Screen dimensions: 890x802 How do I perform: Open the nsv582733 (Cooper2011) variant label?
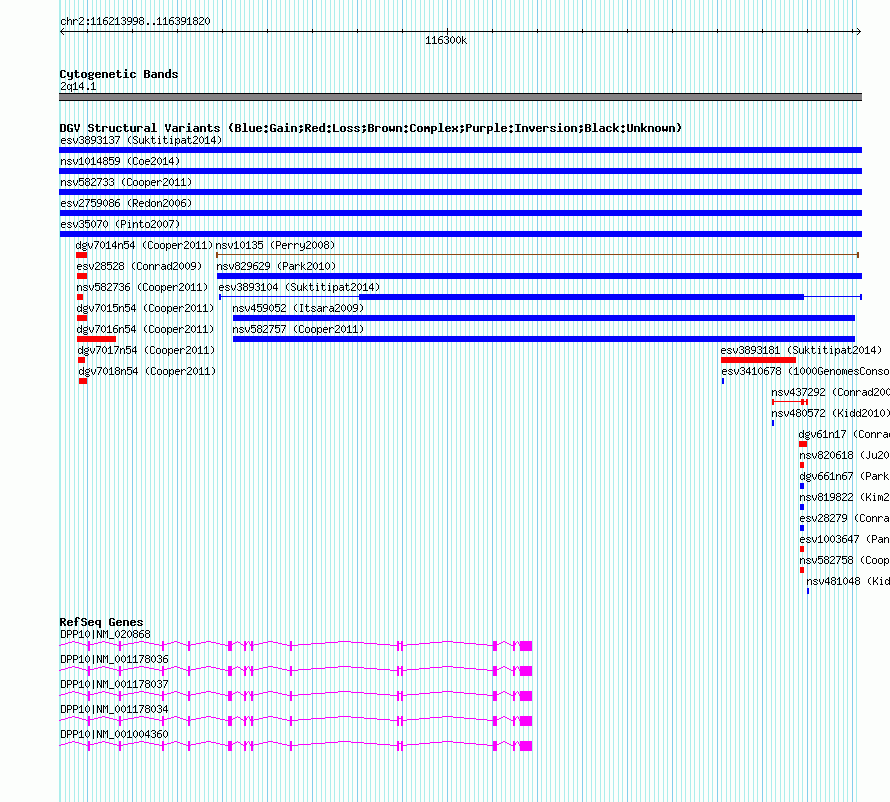click(126, 182)
